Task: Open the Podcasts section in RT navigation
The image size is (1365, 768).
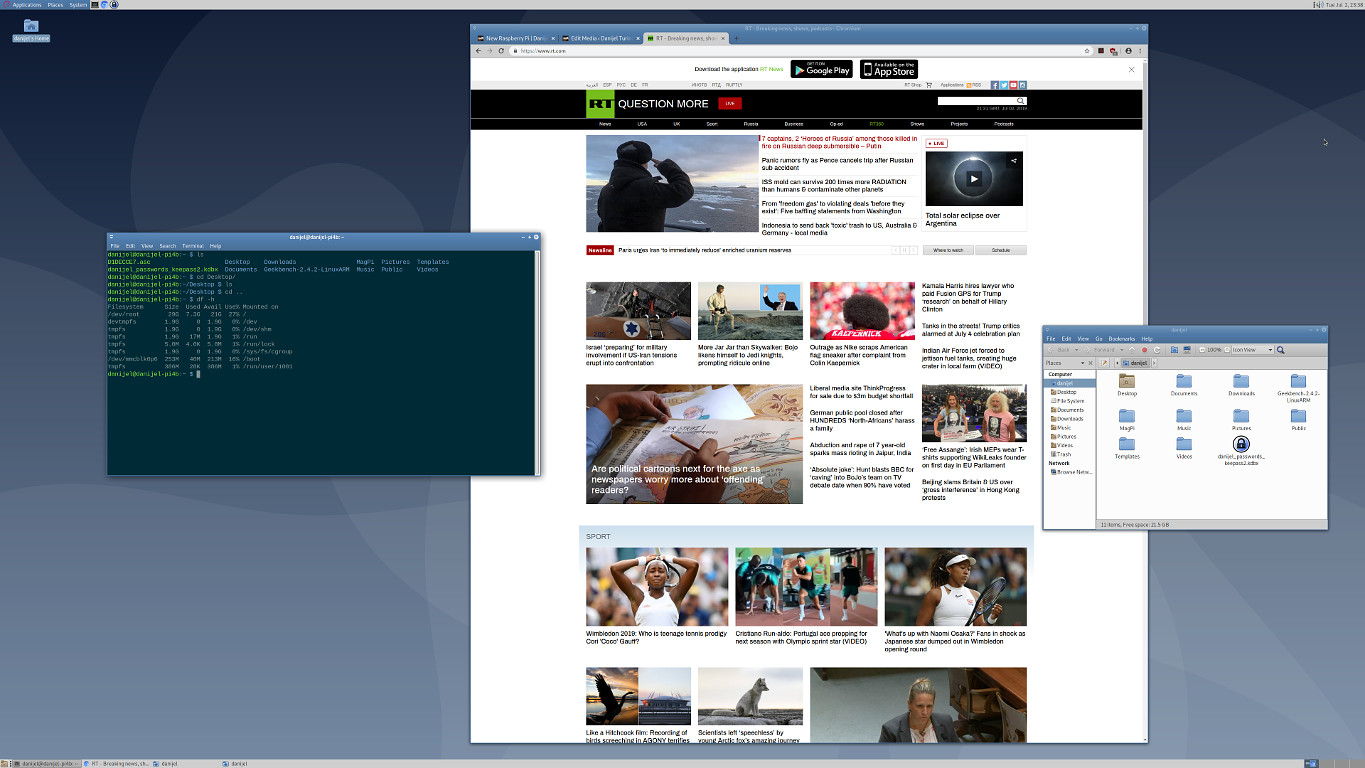Action: click(x=1004, y=124)
